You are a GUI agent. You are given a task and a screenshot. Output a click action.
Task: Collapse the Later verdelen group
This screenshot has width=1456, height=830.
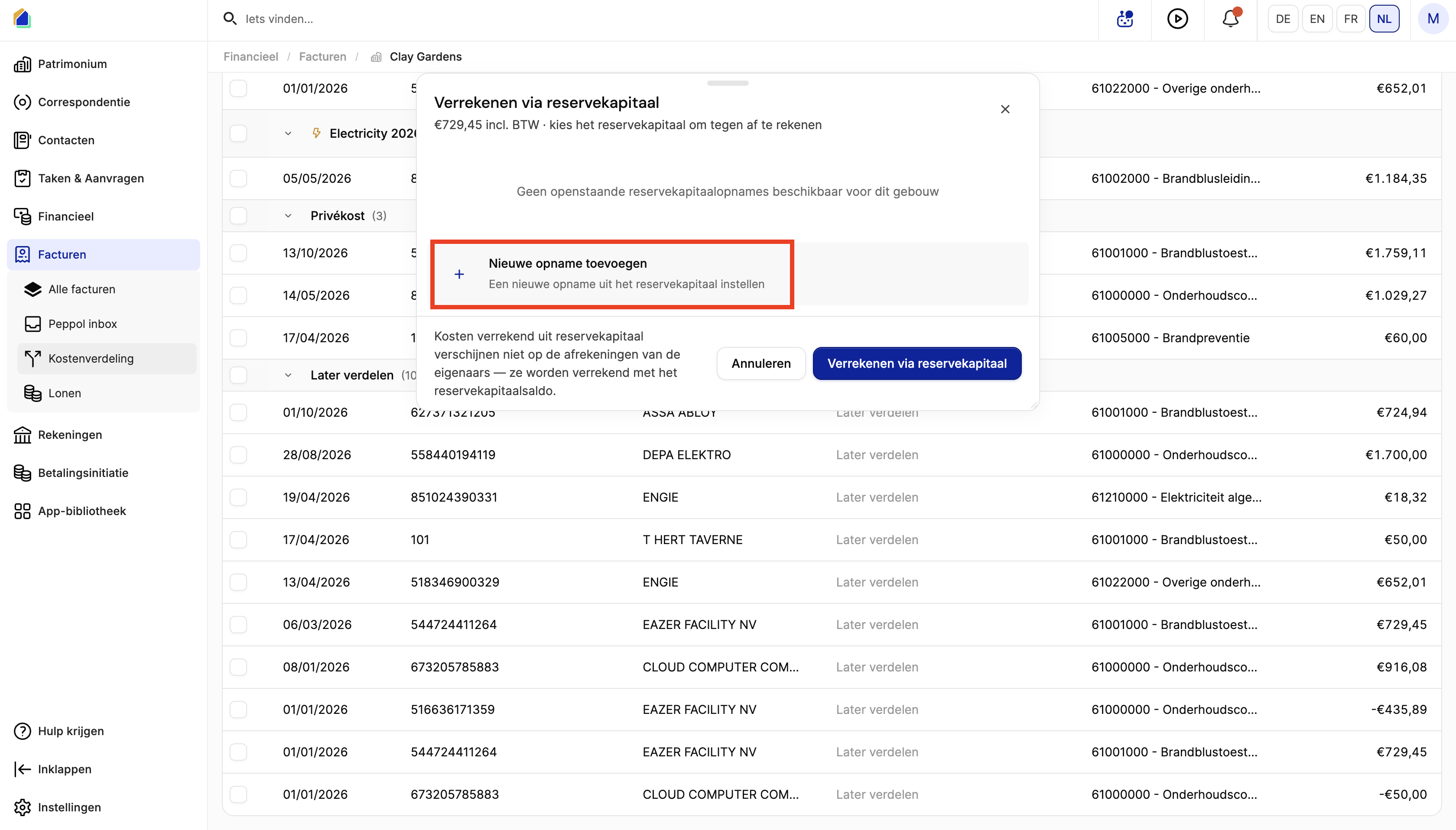pyautogui.click(x=288, y=375)
